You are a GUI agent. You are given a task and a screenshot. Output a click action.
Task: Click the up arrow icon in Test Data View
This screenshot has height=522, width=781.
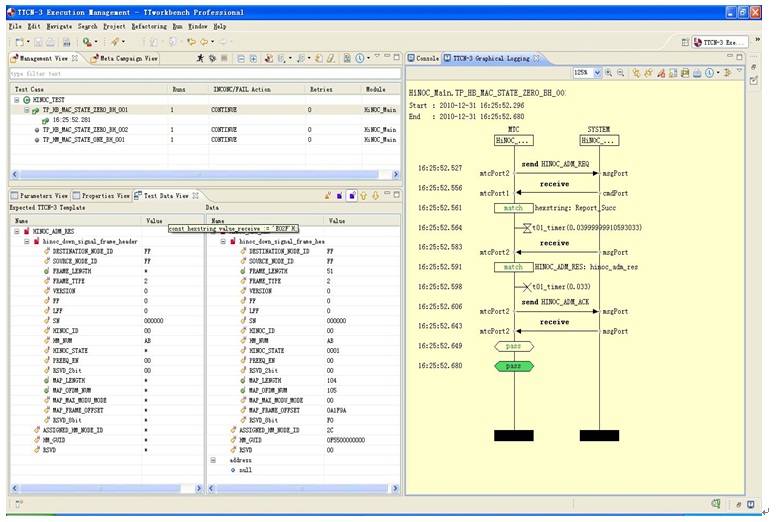click(x=364, y=196)
